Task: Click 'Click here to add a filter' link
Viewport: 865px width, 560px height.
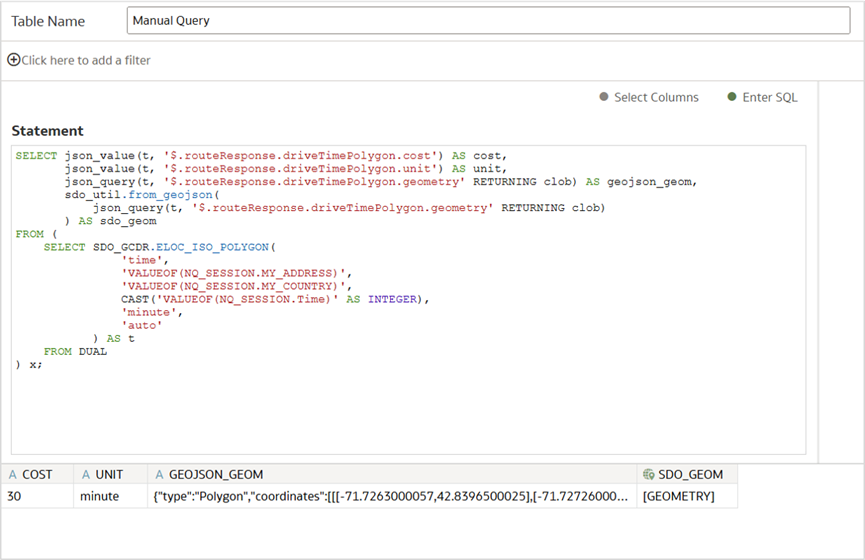Action: coord(86,60)
